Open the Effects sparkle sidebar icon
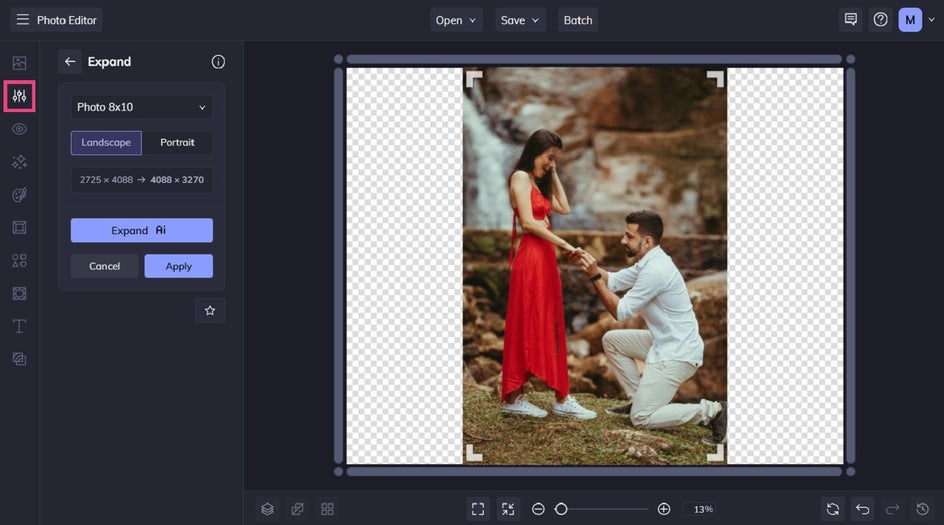 (19, 162)
